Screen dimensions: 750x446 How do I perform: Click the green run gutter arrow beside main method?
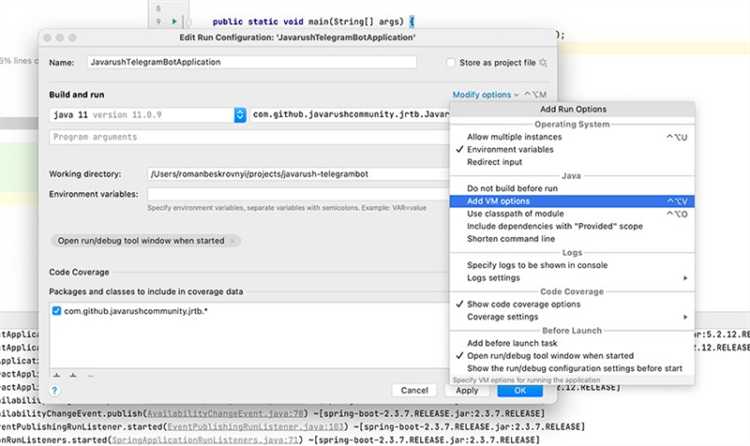coord(174,22)
